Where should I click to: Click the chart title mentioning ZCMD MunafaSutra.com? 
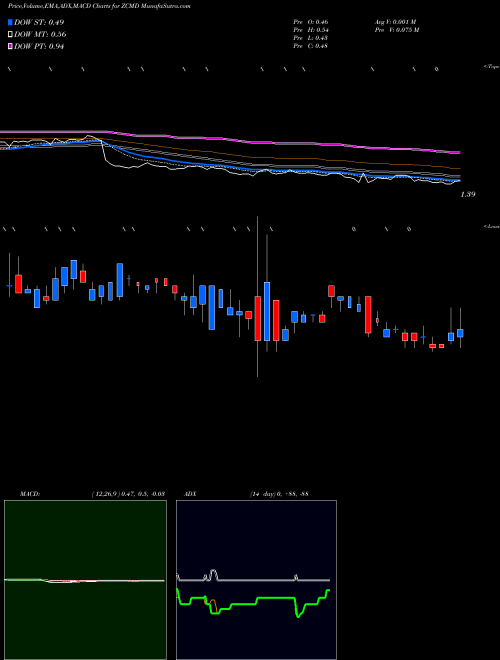pos(99,7)
